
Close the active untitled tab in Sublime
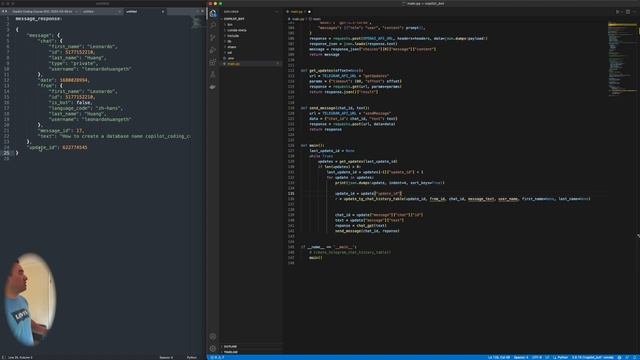pos(163,11)
